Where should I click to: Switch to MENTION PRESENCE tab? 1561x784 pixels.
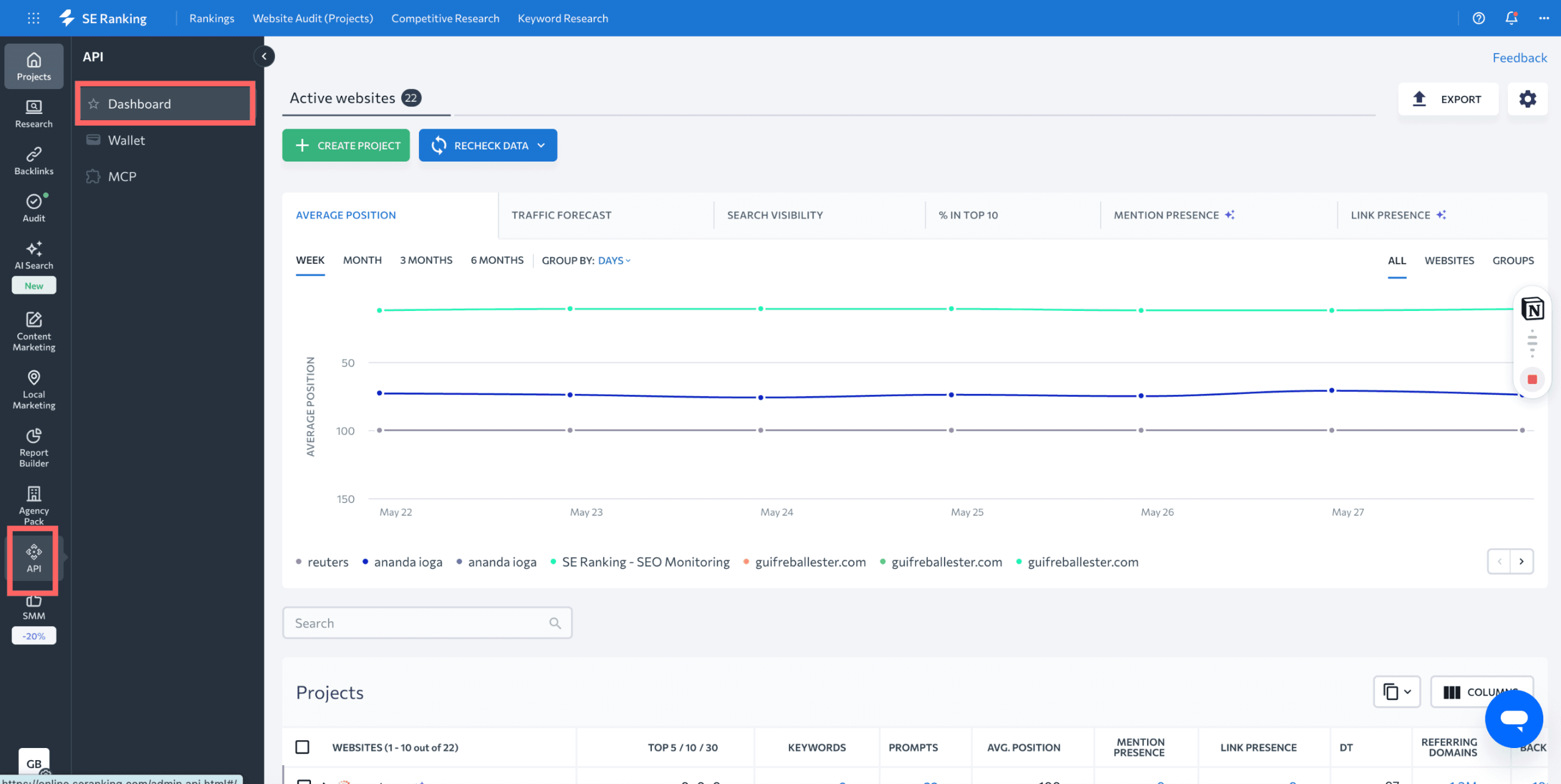[1174, 215]
